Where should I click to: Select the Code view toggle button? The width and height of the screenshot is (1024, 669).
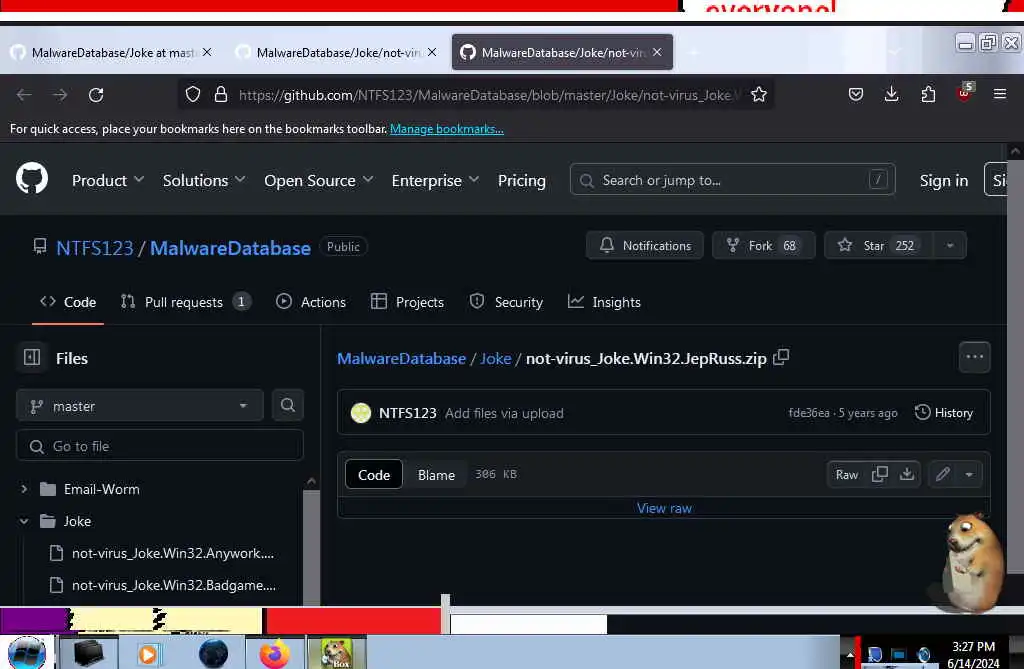(x=374, y=474)
